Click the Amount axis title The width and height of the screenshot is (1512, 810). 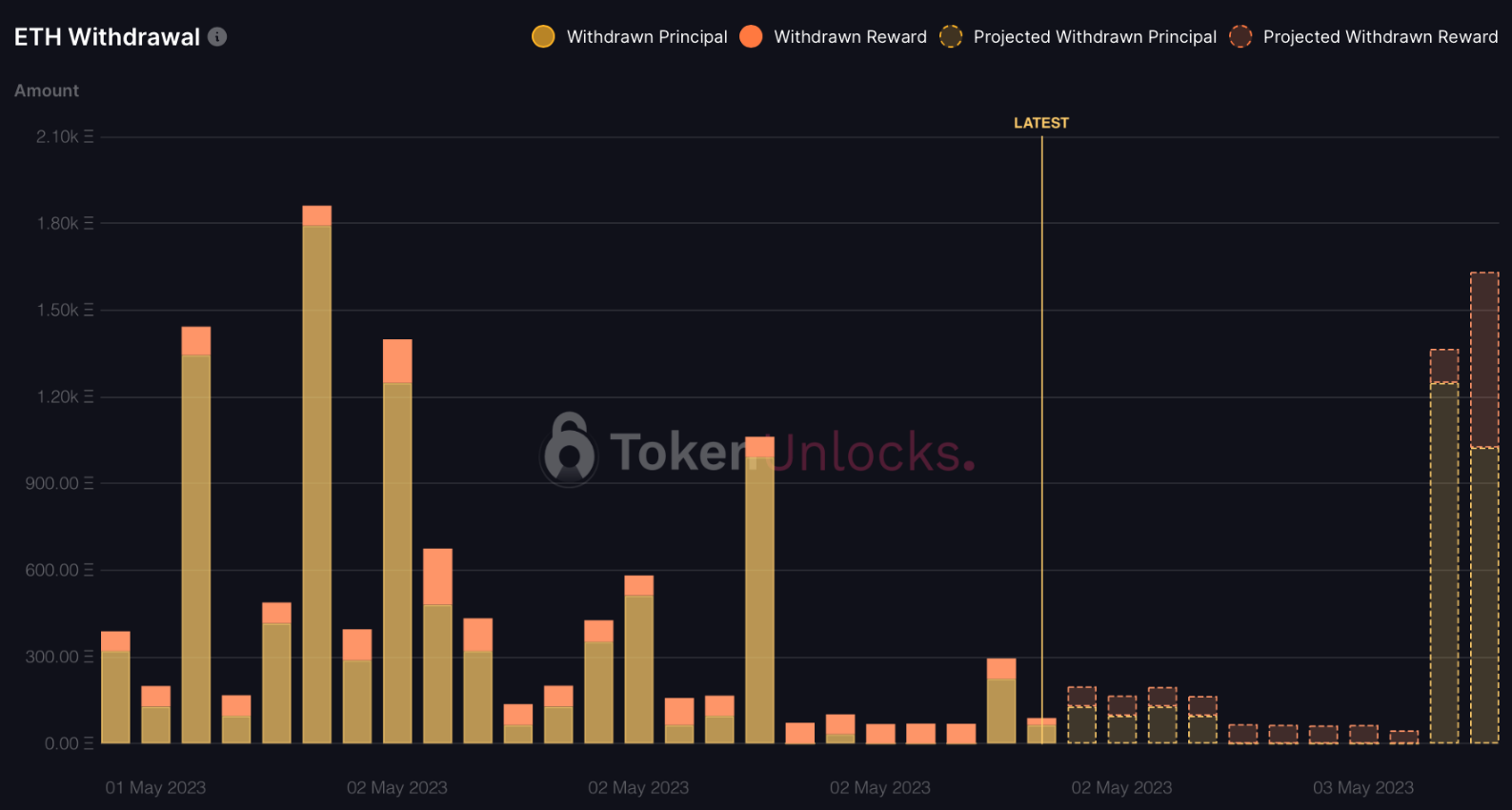tap(47, 91)
